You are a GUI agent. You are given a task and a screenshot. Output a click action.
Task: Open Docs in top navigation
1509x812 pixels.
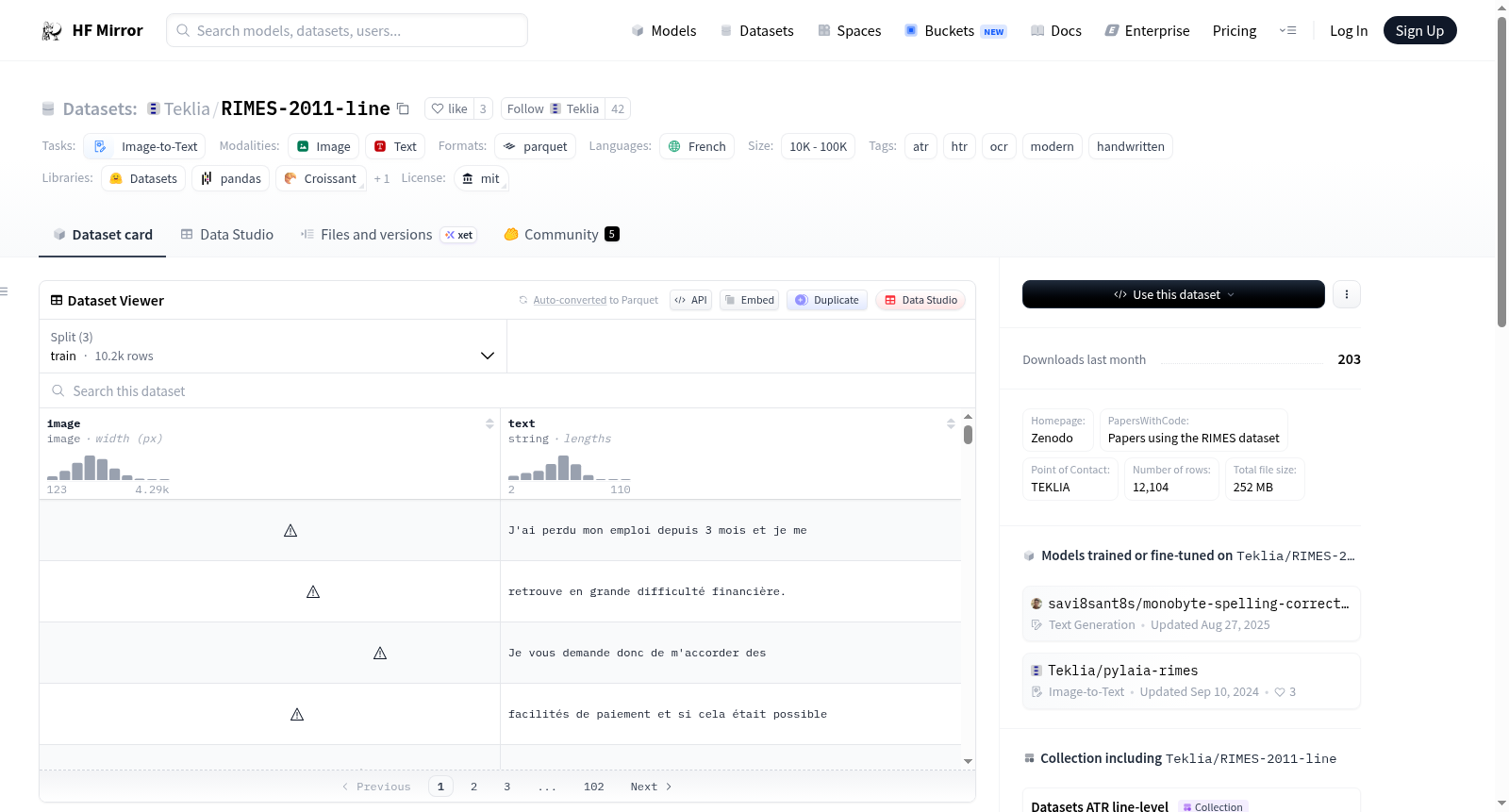coord(1056,30)
